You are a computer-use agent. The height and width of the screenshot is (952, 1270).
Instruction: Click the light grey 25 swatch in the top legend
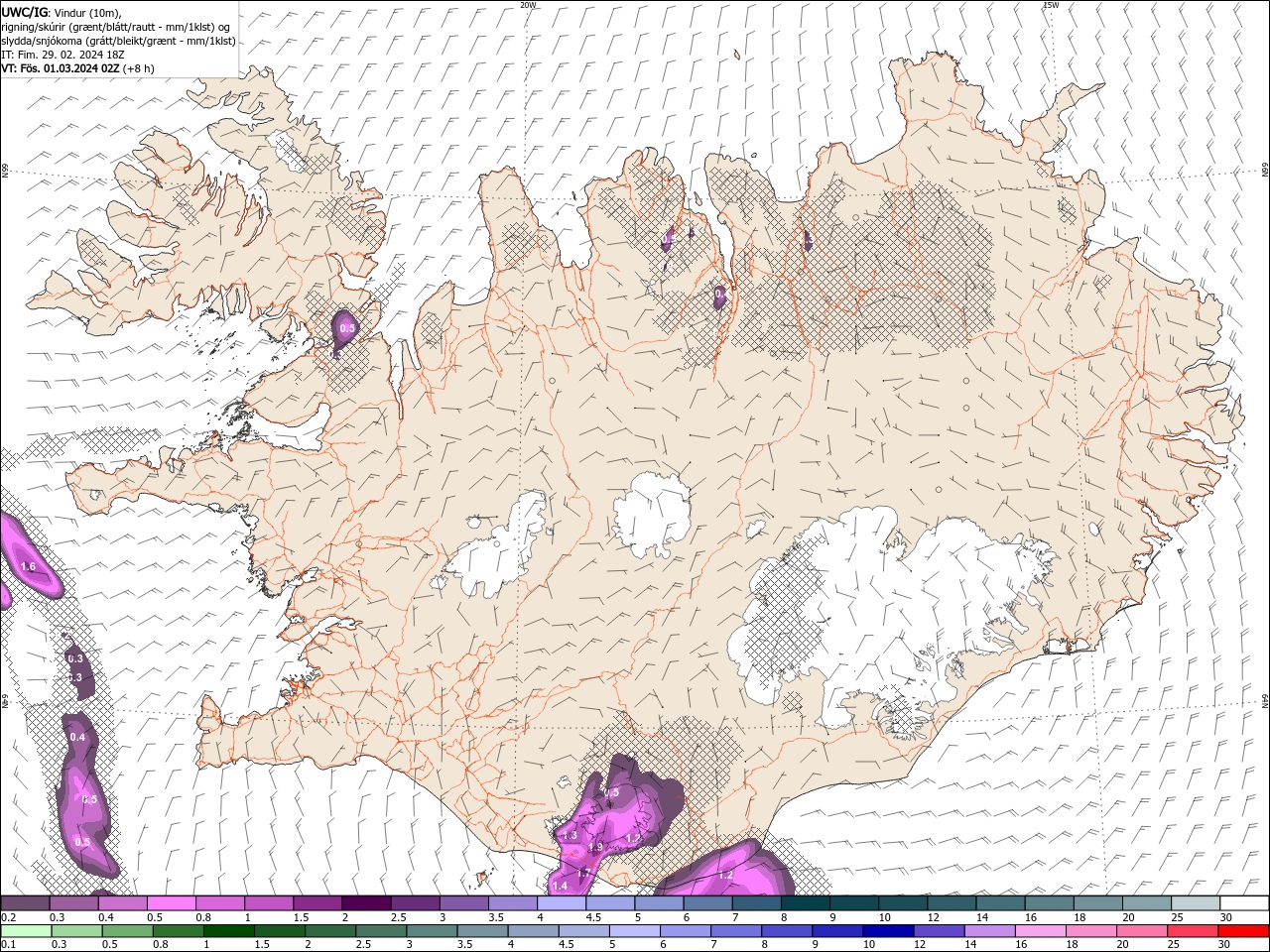(1195, 903)
